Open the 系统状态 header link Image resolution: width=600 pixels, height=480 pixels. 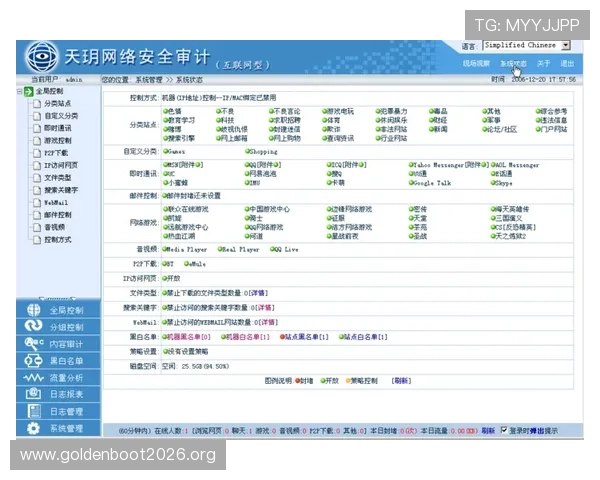coord(513,64)
